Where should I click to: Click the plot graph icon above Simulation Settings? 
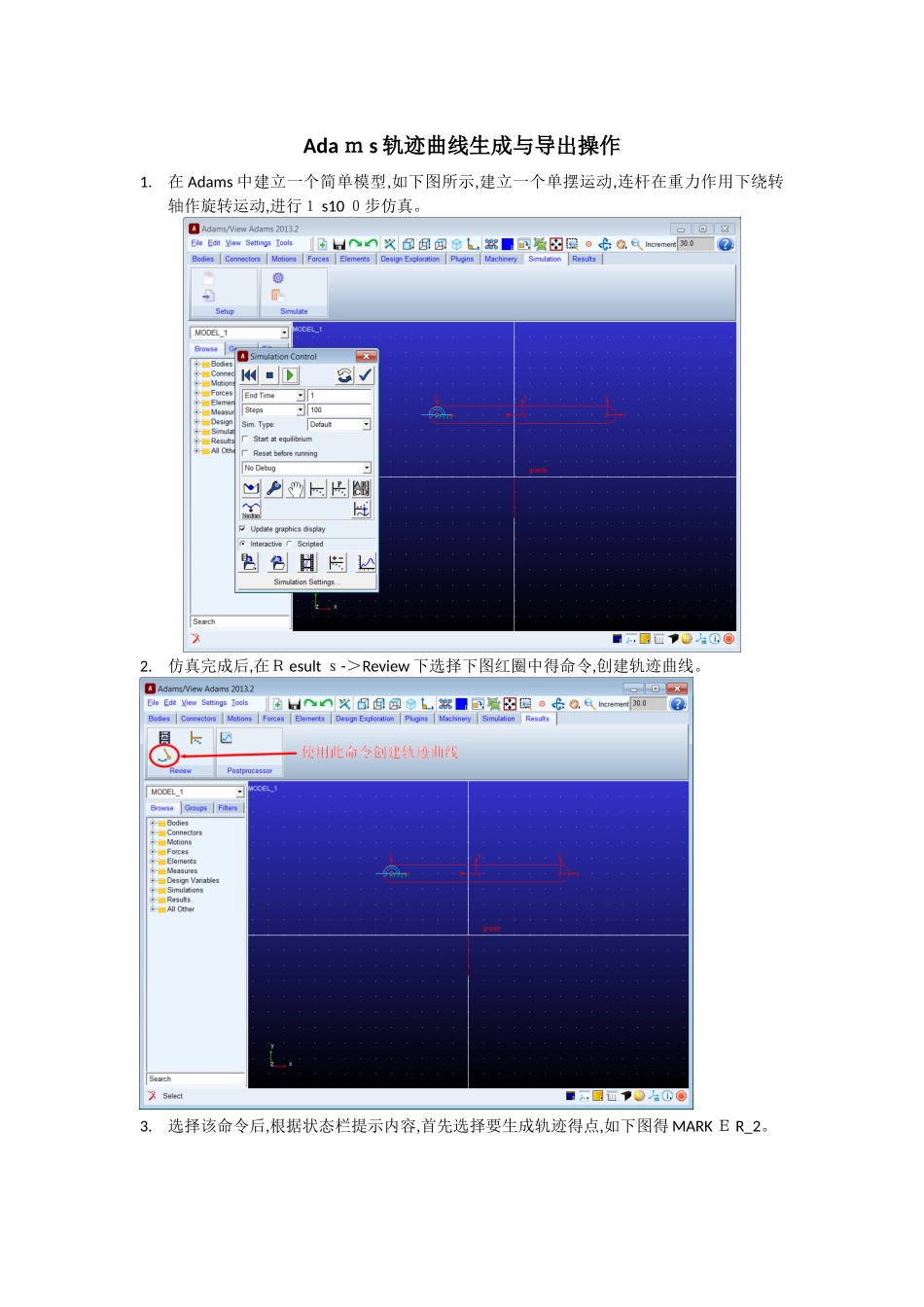[x=366, y=563]
